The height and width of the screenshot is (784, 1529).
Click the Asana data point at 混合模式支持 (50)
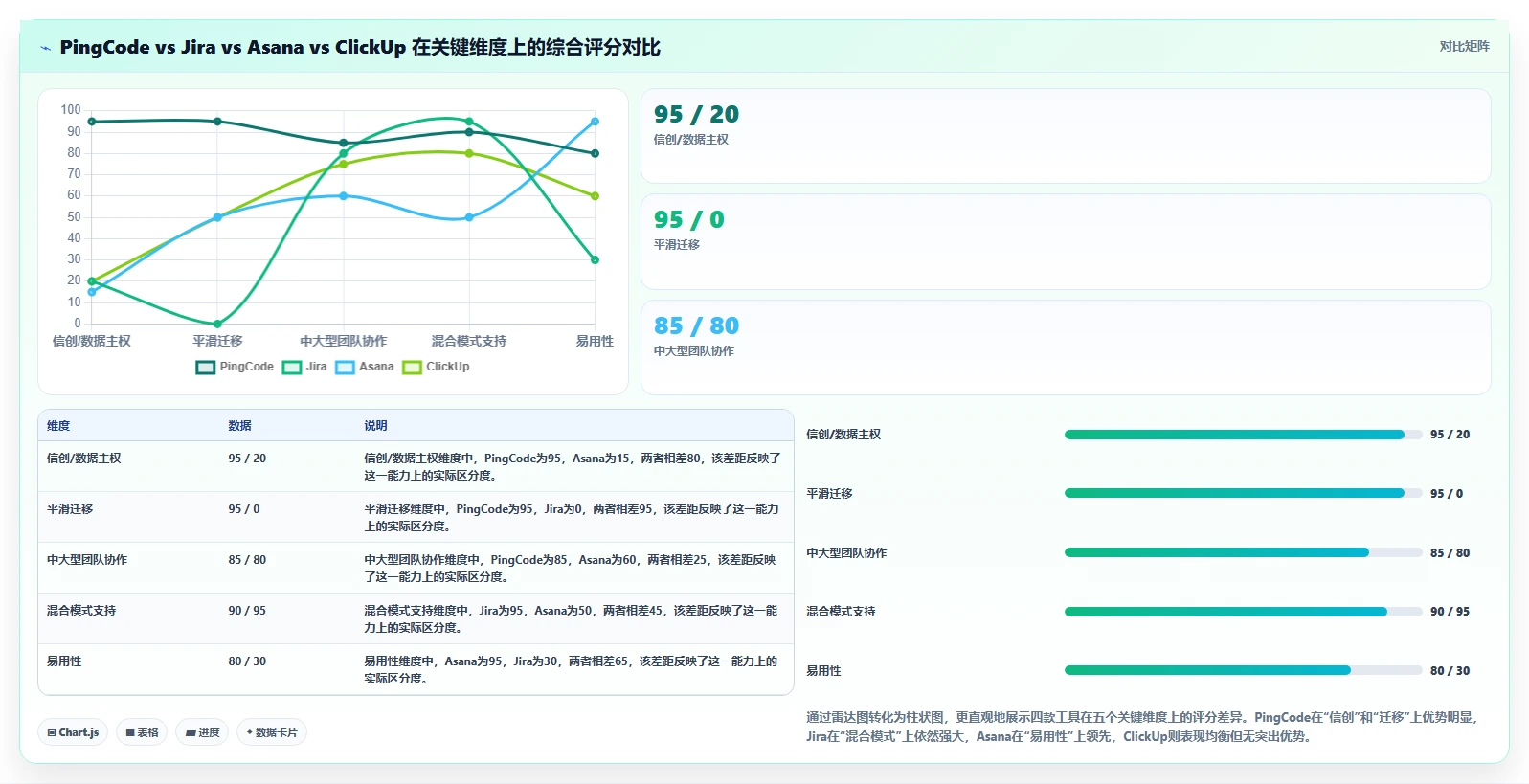[x=469, y=217]
